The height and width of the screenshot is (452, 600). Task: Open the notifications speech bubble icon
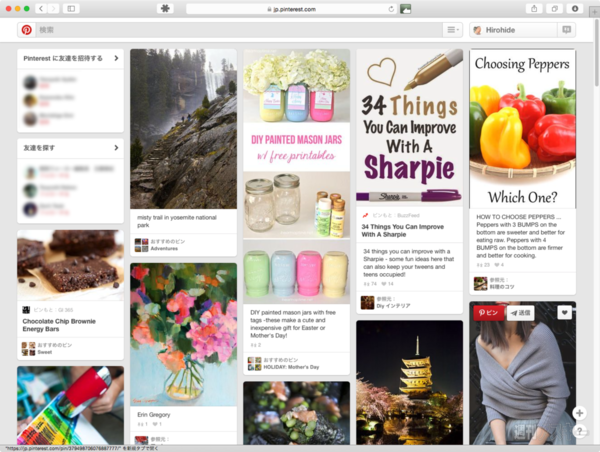coord(566,30)
